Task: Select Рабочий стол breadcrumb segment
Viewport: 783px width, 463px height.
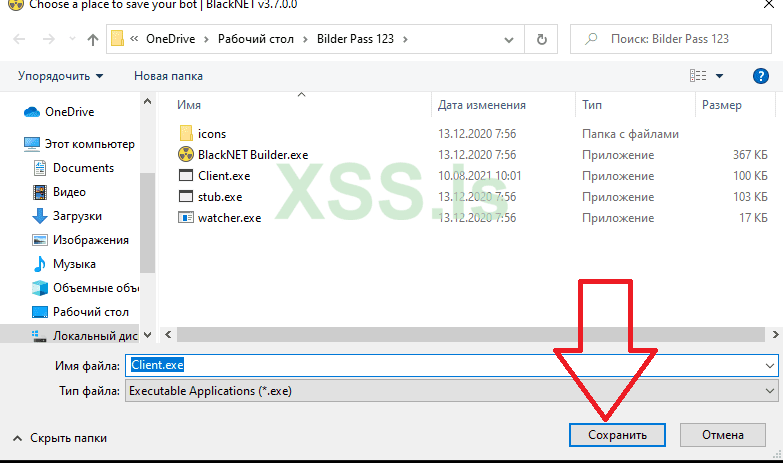Action: point(256,39)
